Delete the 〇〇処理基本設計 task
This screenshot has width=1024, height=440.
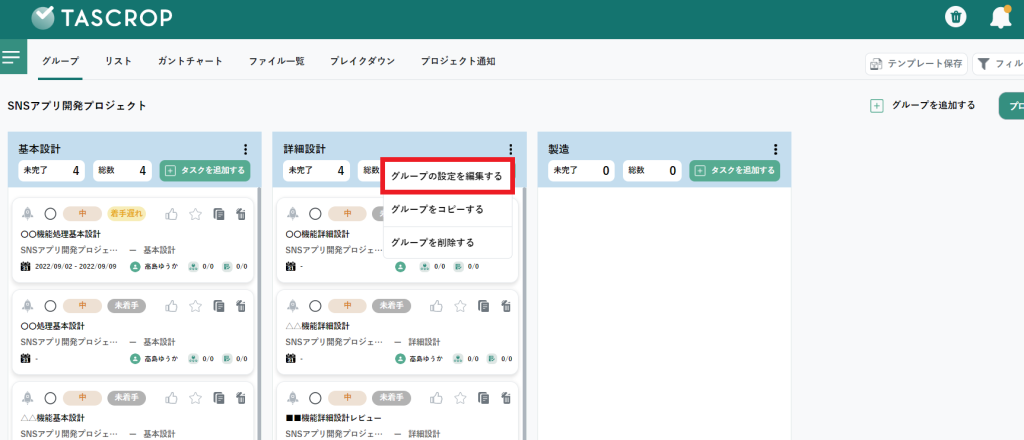(x=240, y=306)
